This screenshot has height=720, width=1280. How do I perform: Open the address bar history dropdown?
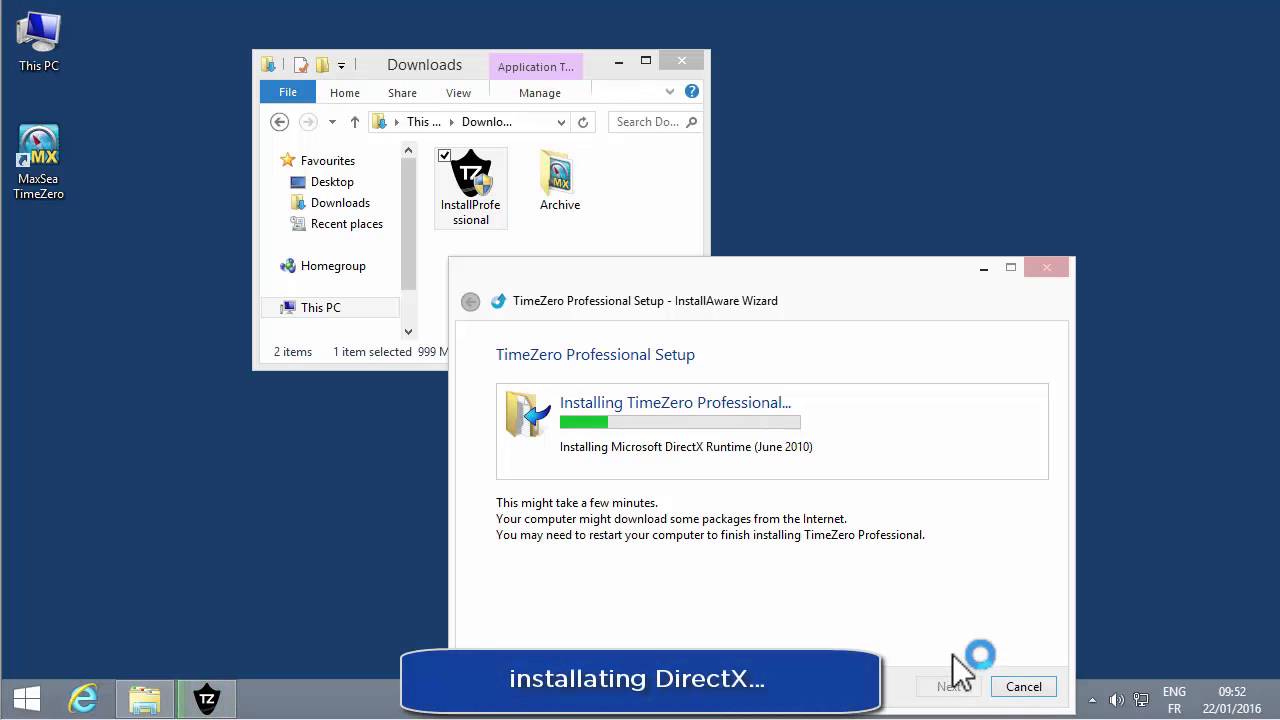tap(561, 122)
